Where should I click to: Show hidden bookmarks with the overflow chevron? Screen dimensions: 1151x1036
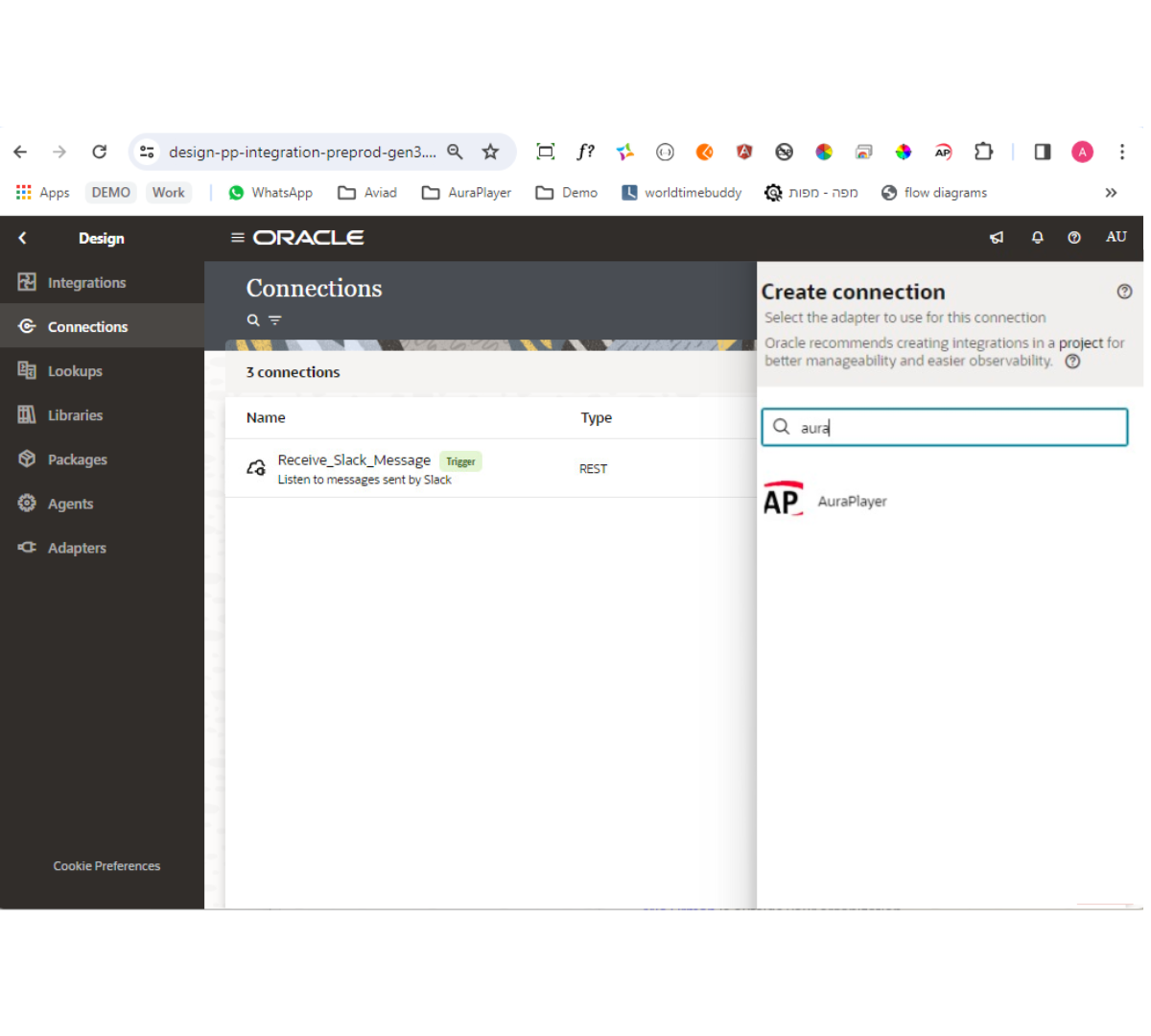1111,193
